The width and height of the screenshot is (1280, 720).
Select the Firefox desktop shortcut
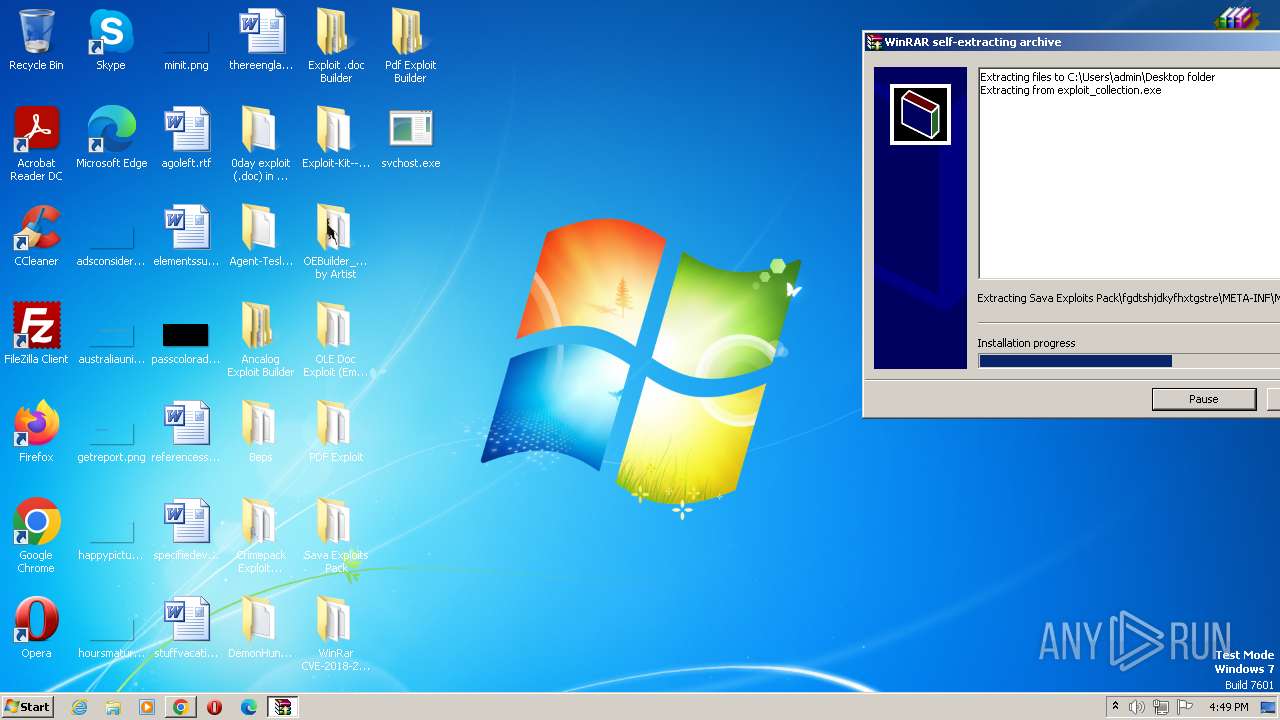[x=36, y=432]
